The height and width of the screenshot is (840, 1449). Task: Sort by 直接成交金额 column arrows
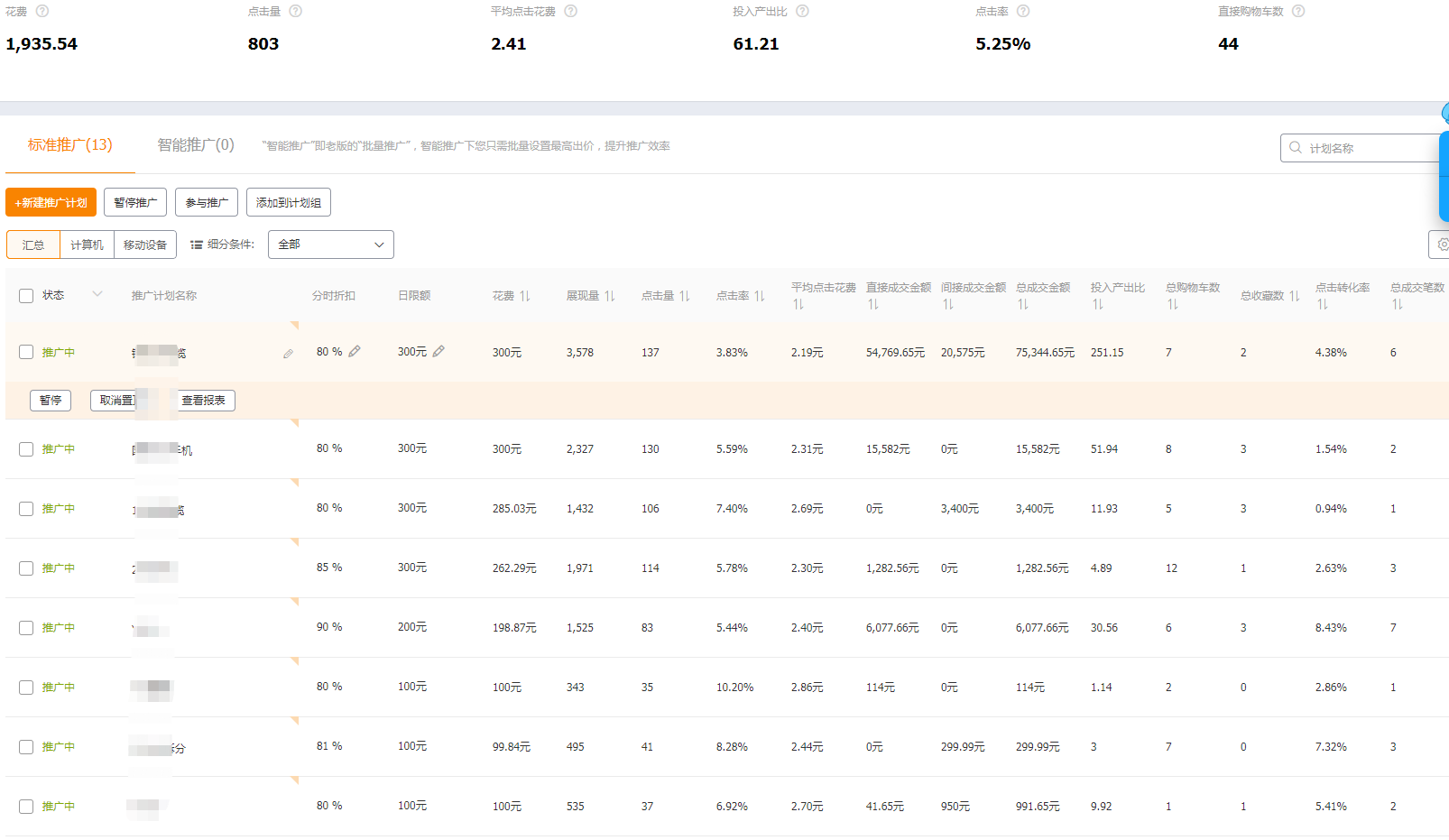coord(873,305)
